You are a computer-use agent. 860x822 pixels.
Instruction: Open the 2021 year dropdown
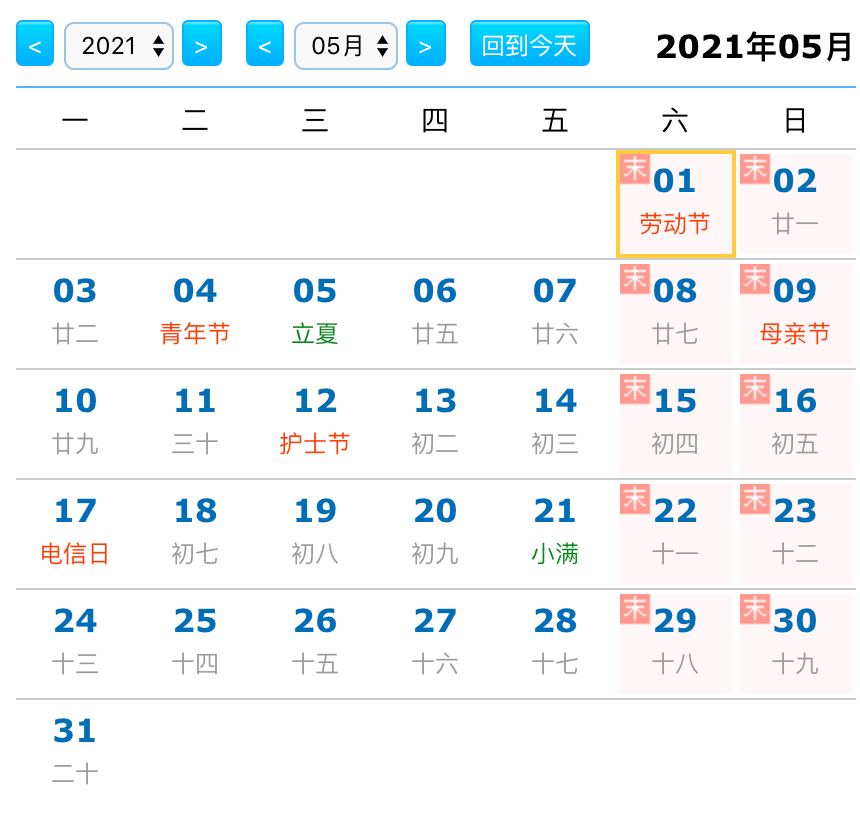coord(119,46)
